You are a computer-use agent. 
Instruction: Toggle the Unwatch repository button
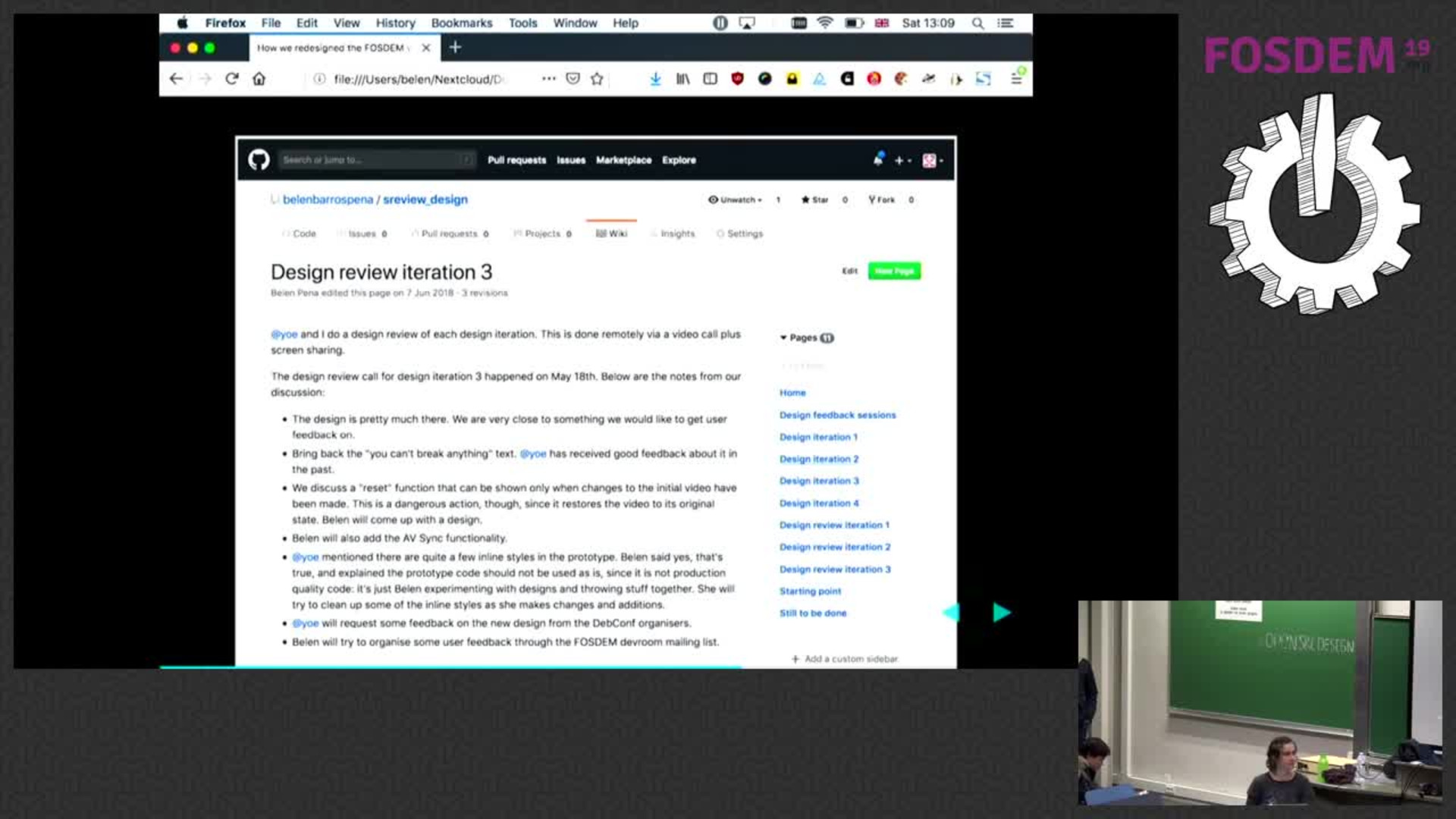click(x=736, y=200)
